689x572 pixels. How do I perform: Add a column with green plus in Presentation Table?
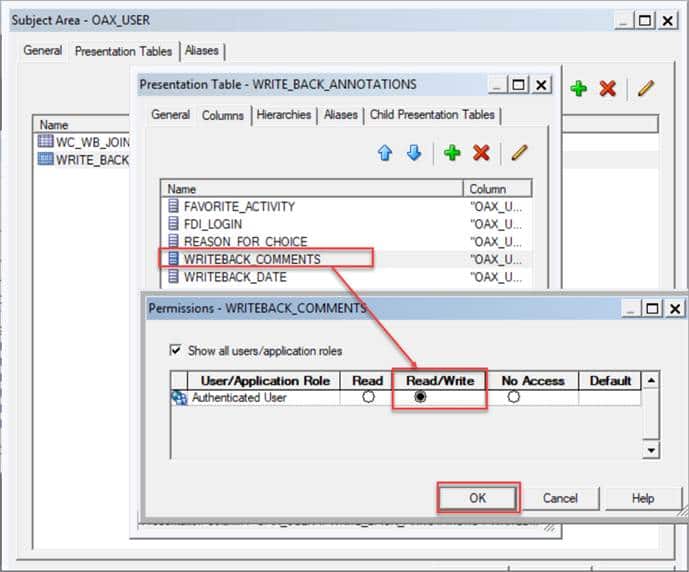[452, 153]
